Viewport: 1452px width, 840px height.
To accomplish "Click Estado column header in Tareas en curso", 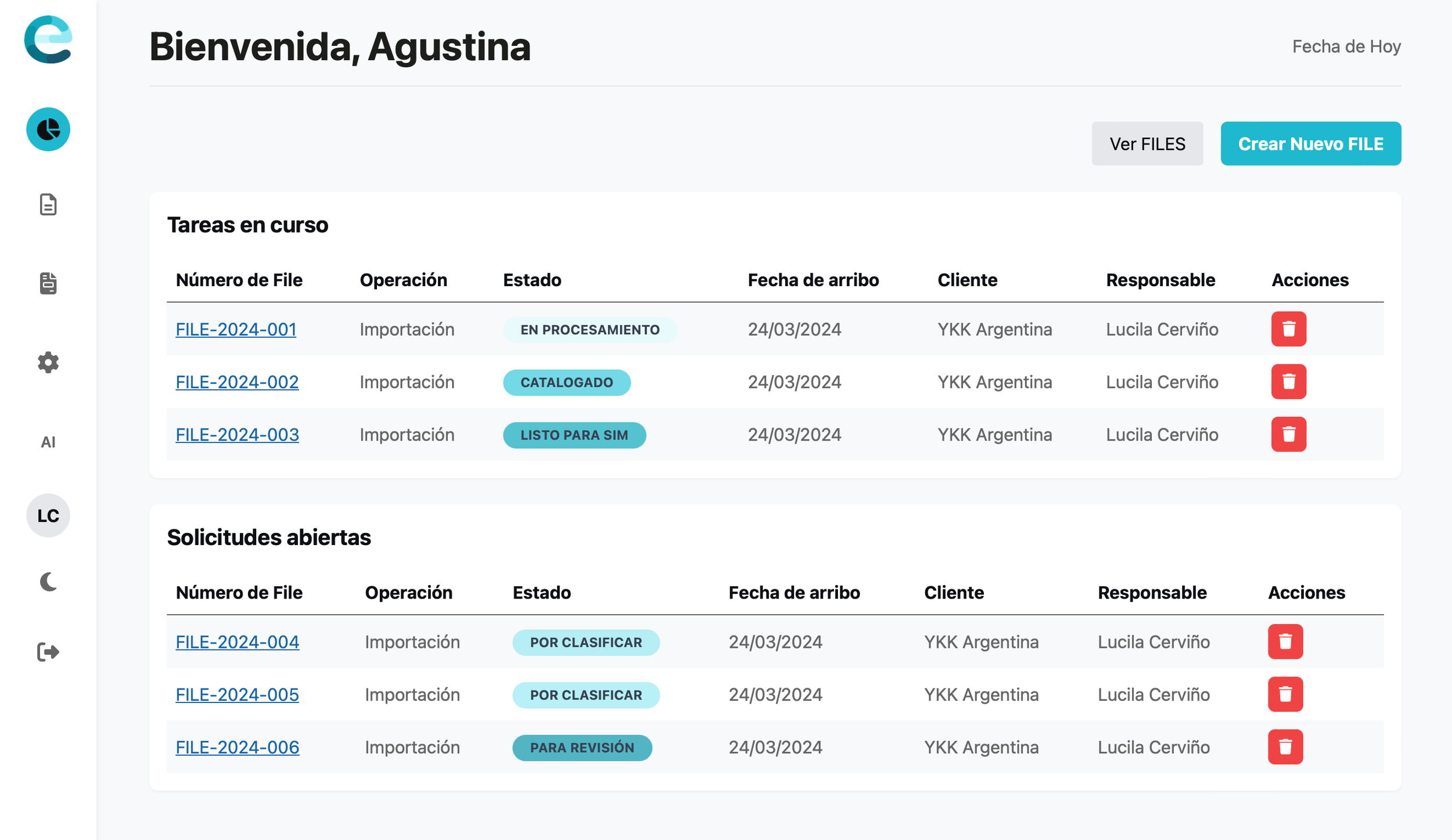I will 532,280.
